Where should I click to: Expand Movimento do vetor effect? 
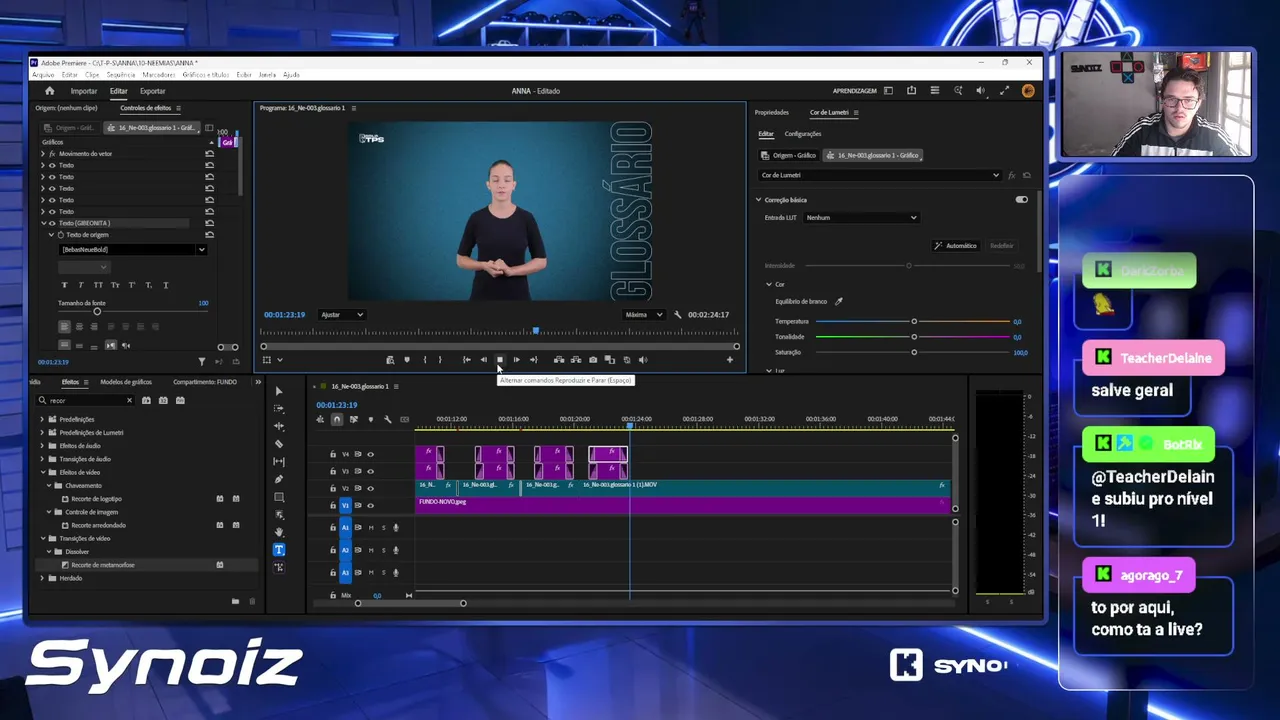click(42, 154)
